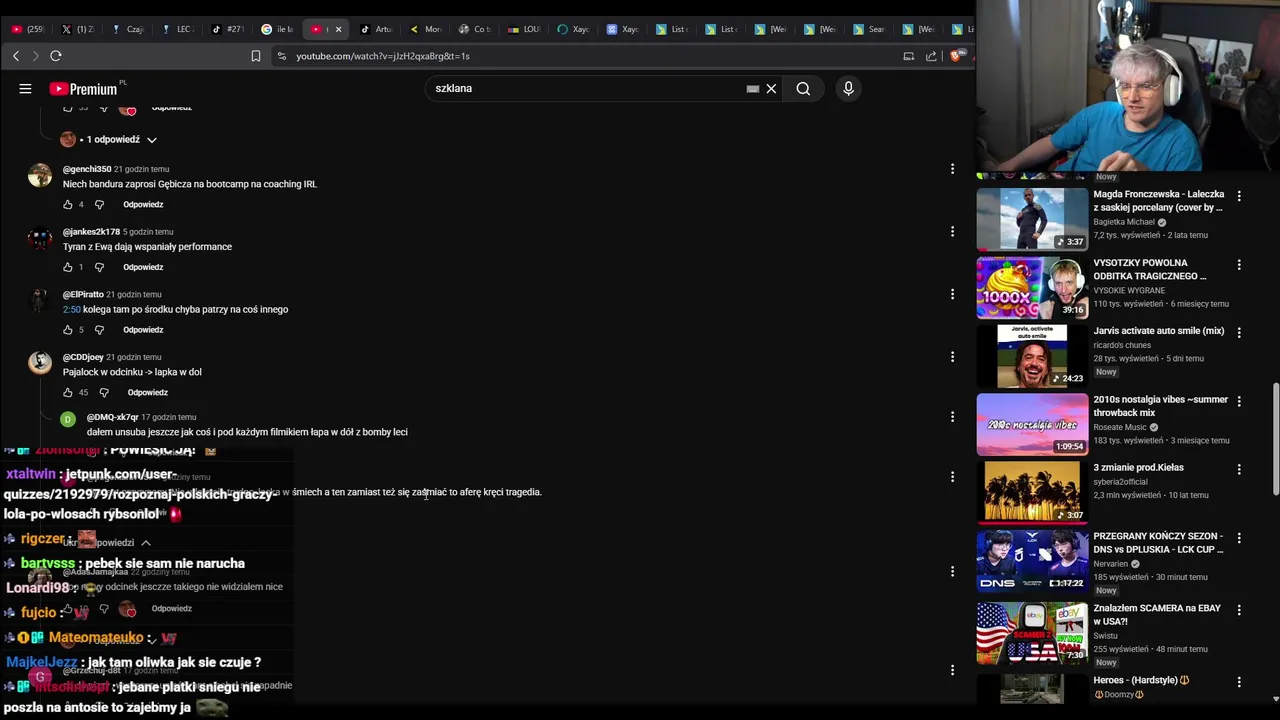1280x720 pixels.
Task: Like the comment by @jankes2k178
Action: [68, 268]
